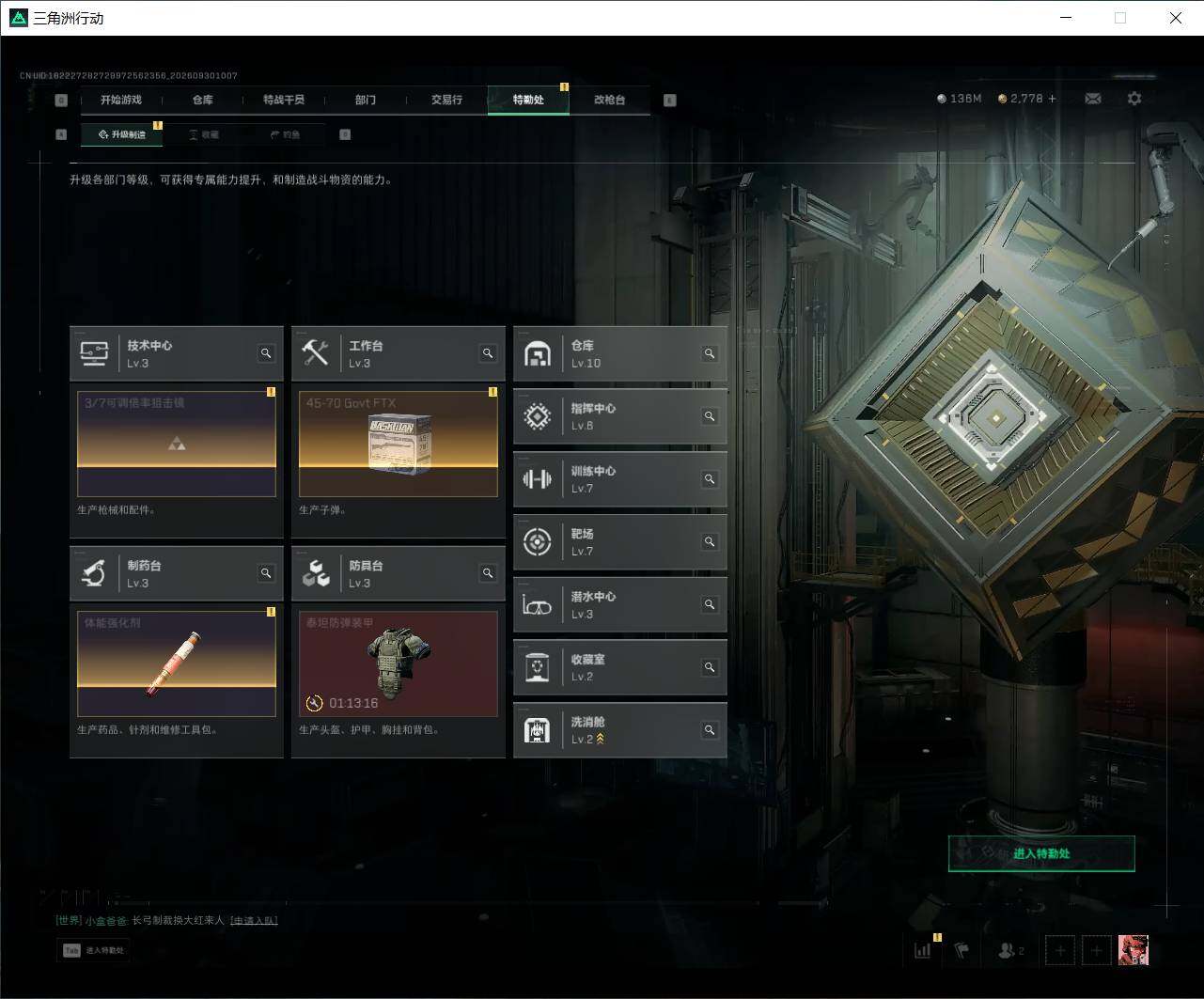The width and height of the screenshot is (1204, 999).
Task: Click the 工作台 hammer and wrench icon
Action: (x=315, y=353)
